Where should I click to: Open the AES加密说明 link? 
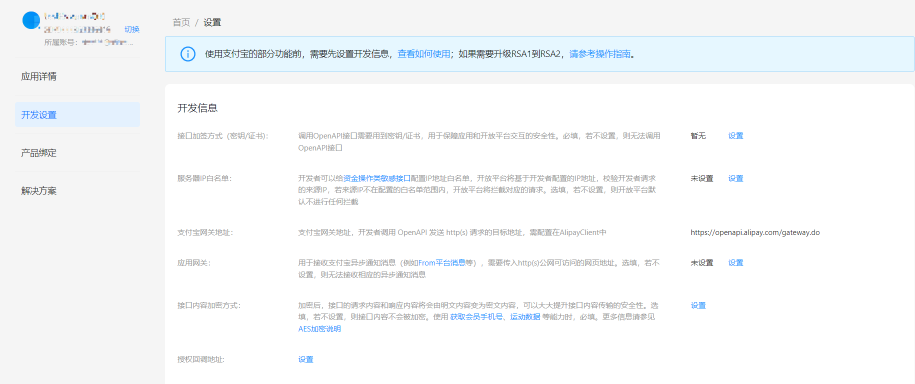click(319, 329)
